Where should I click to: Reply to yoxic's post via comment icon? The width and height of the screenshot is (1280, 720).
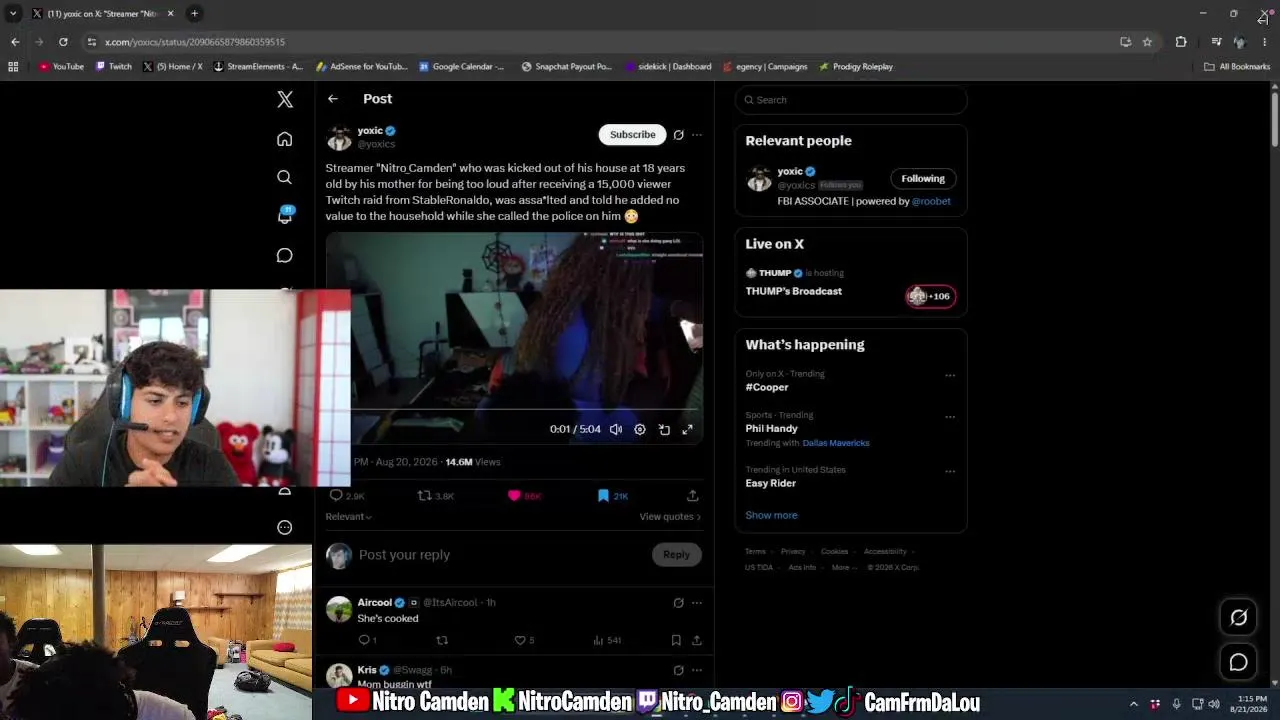coord(336,495)
